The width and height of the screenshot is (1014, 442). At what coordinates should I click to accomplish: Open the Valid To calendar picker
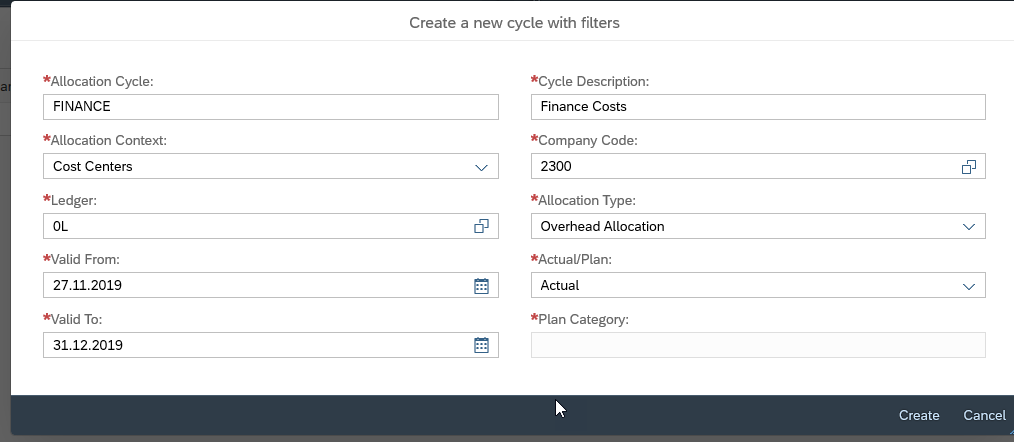(x=481, y=345)
